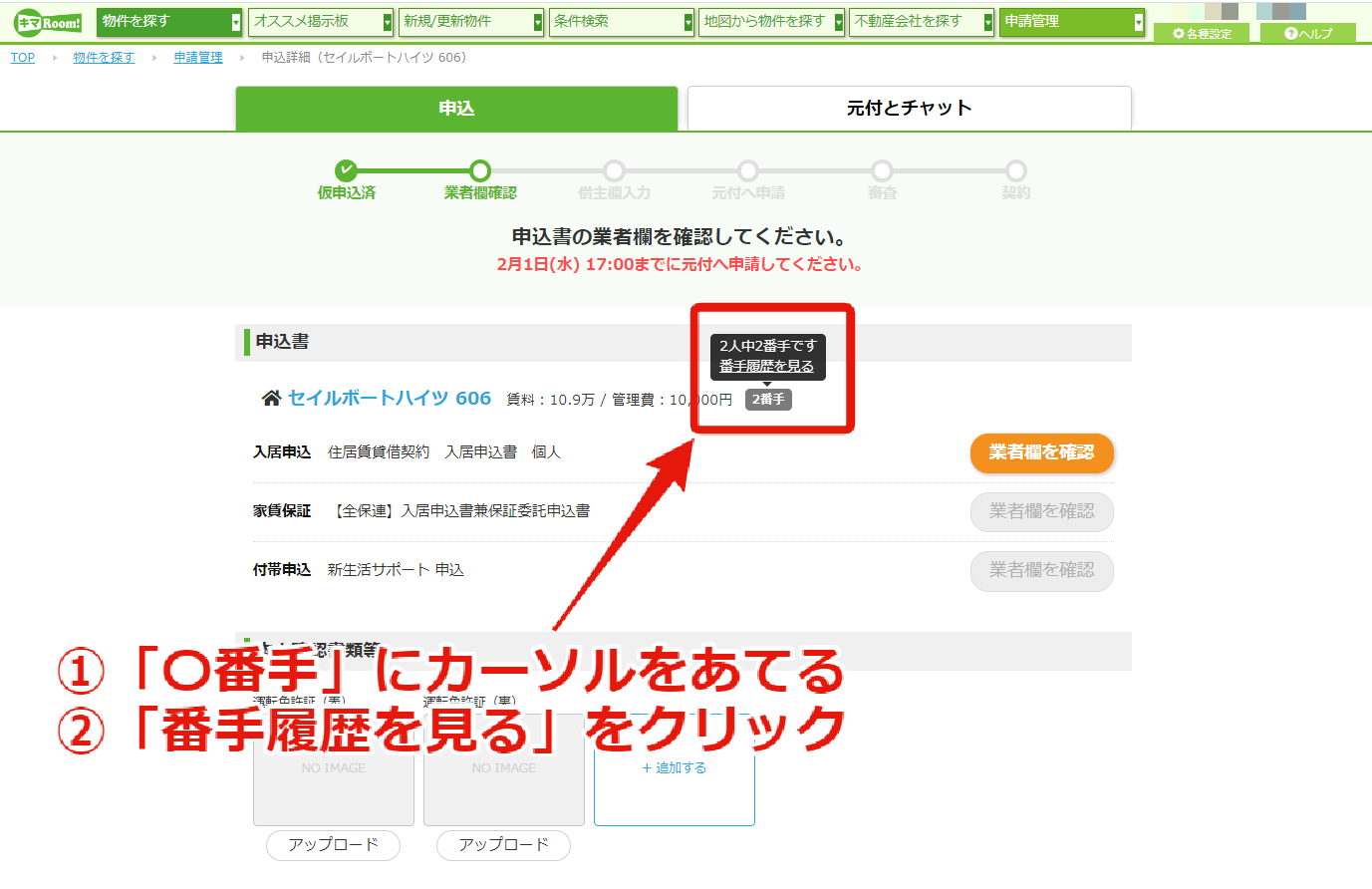Open 各種設定 settings button
Image resolution: width=1372 pixels, height=889 pixels.
(1203, 33)
